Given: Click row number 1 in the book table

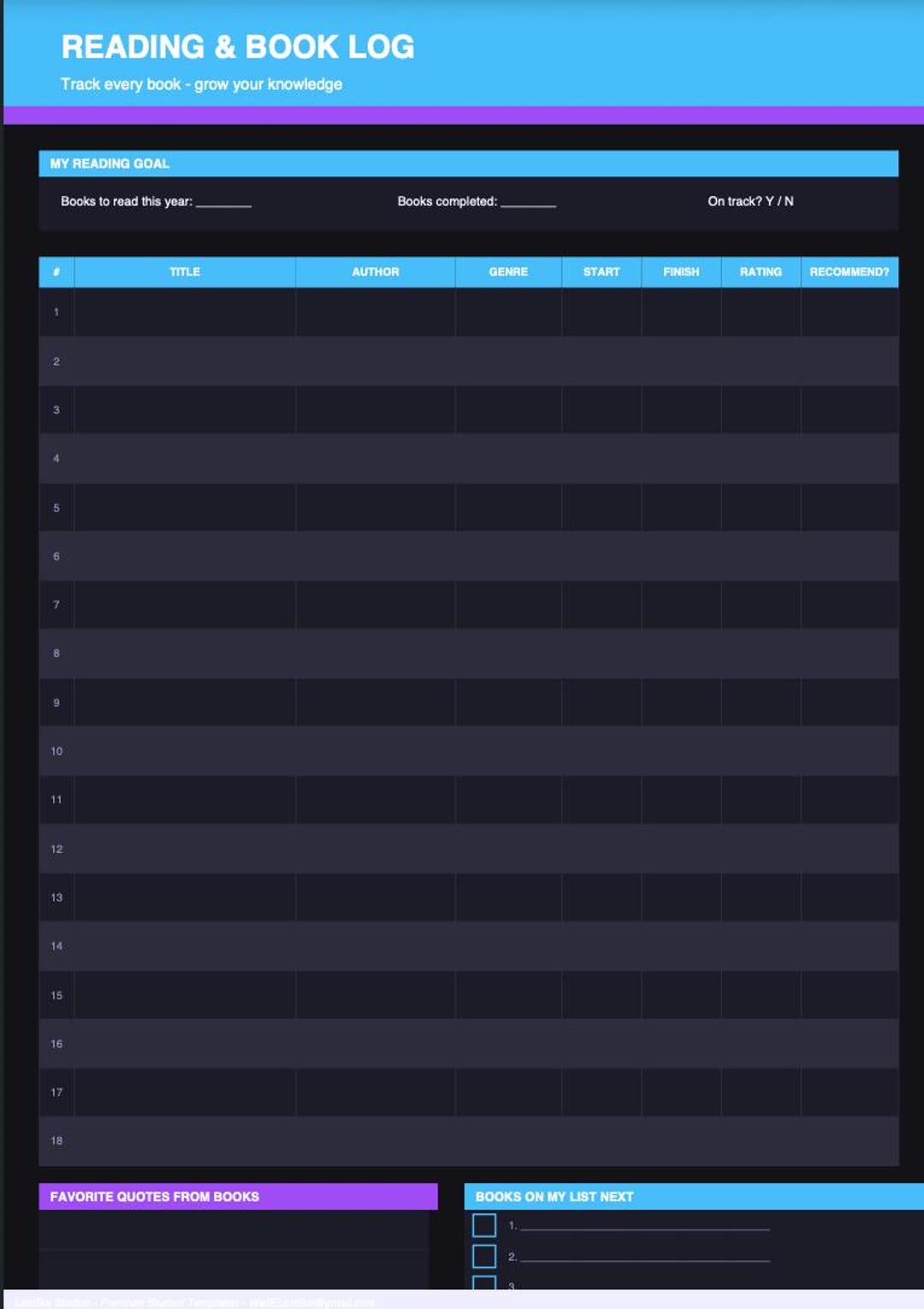Looking at the screenshot, I should pos(56,312).
